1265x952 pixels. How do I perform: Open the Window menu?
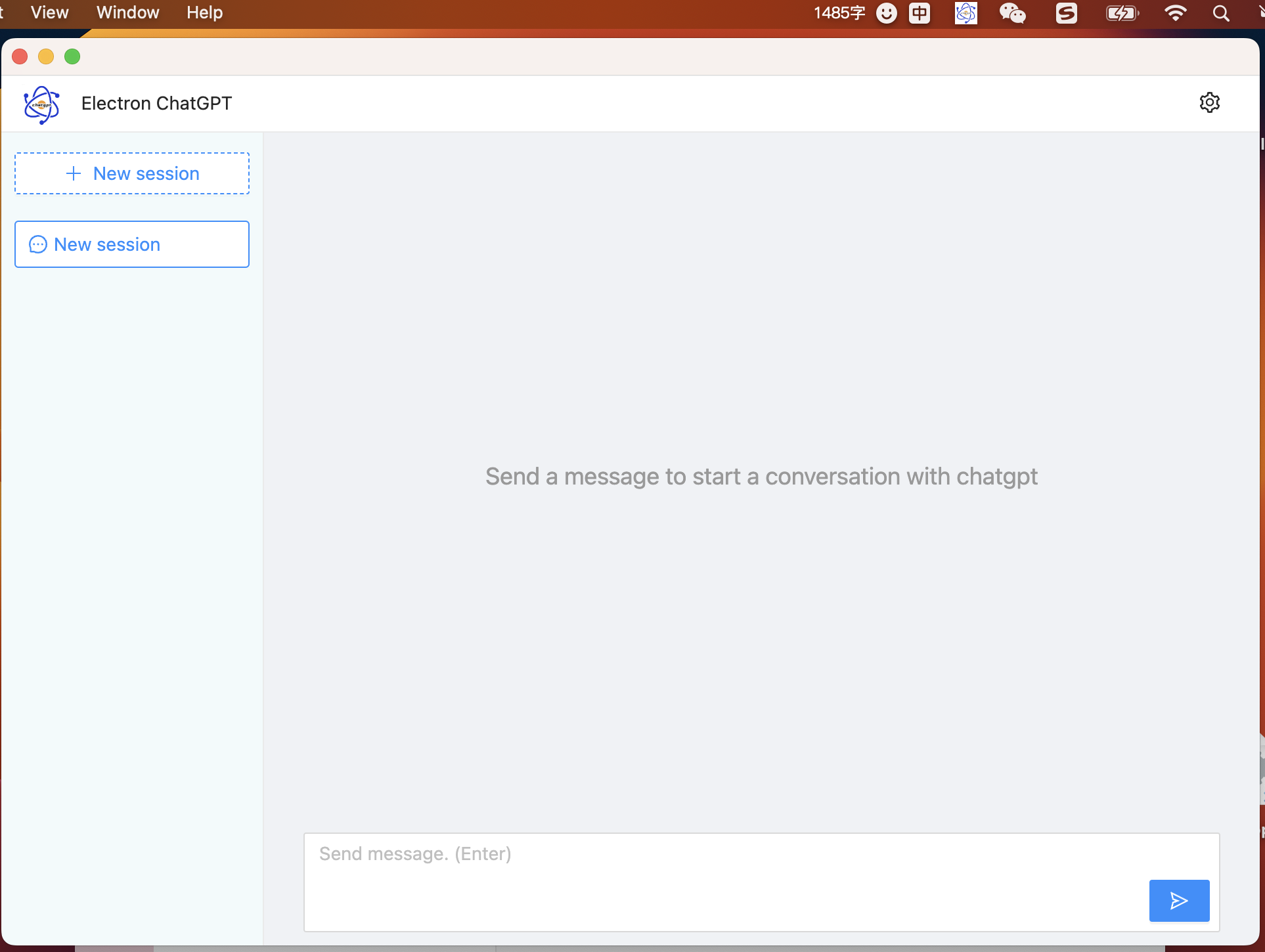click(x=127, y=12)
